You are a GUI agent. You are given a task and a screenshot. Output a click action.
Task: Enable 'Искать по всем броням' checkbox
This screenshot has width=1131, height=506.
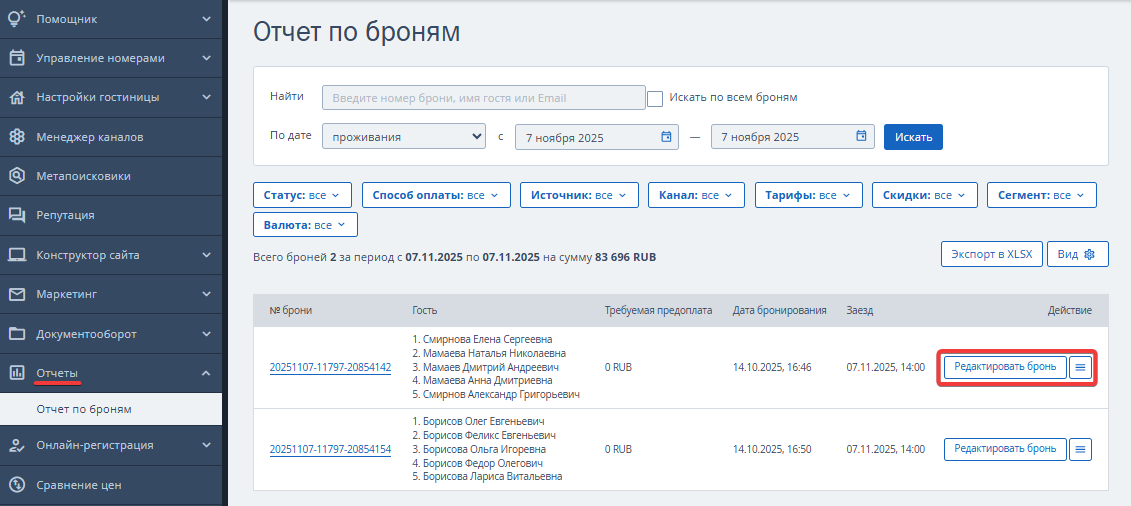tap(656, 98)
